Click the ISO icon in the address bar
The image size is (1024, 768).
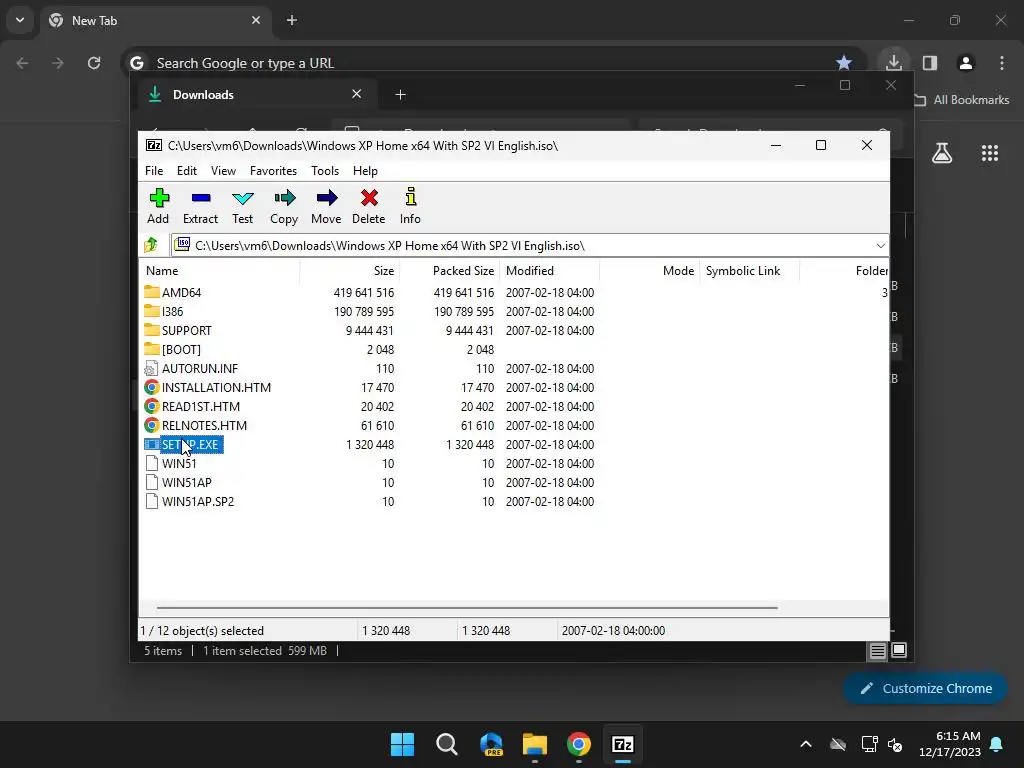182,245
